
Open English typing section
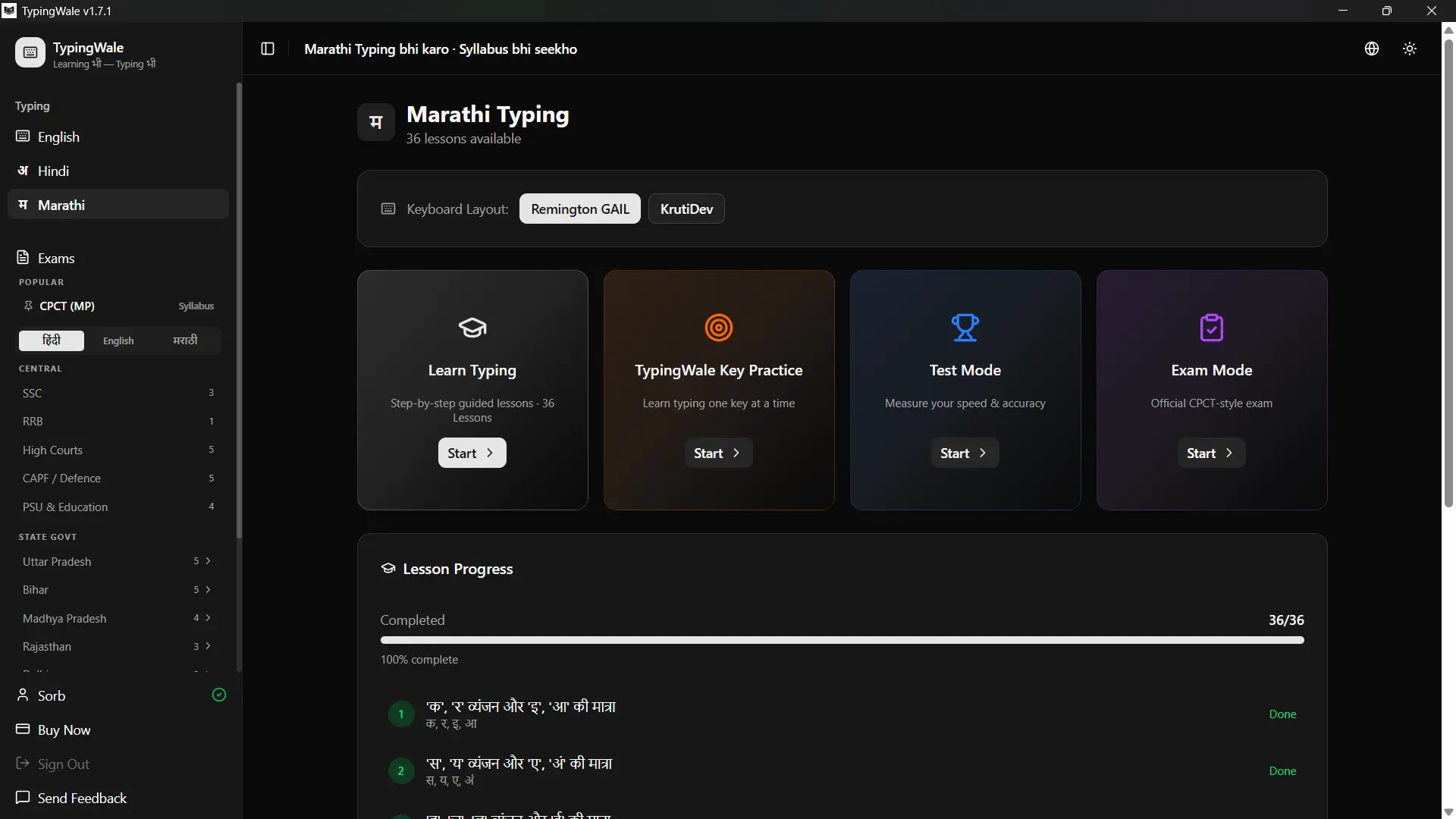(118, 136)
